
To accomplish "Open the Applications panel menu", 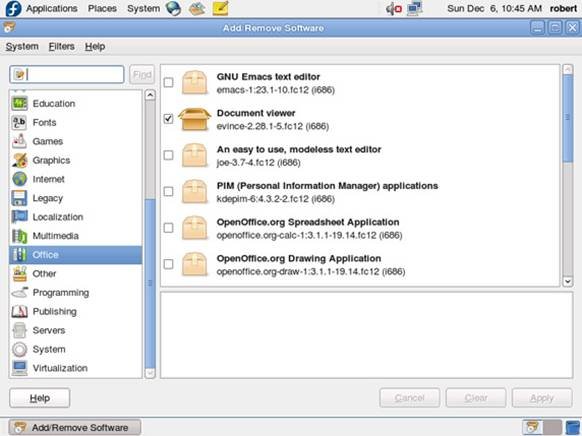I will coord(52,8).
